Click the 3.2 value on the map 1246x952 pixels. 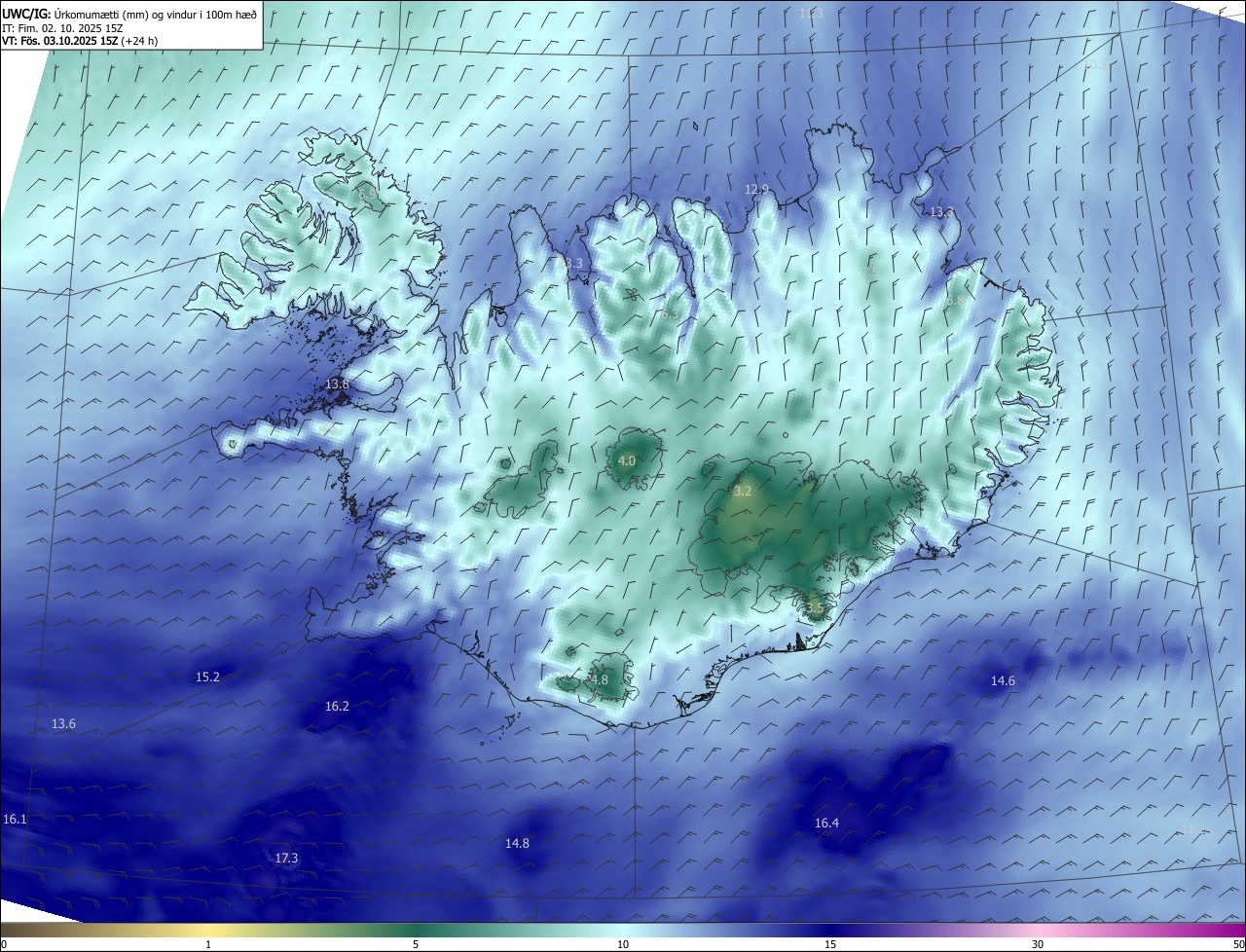pyautogui.click(x=743, y=492)
